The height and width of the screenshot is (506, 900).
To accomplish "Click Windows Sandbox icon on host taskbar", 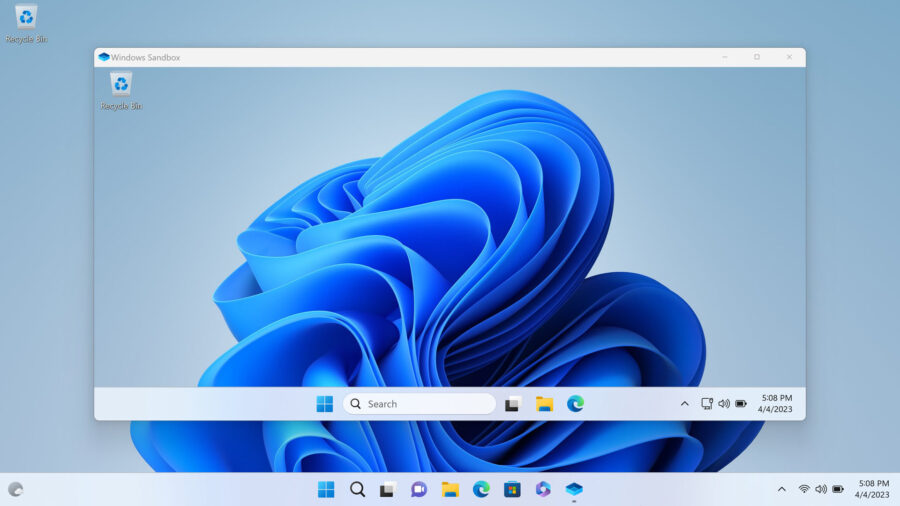I will (x=574, y=489).
